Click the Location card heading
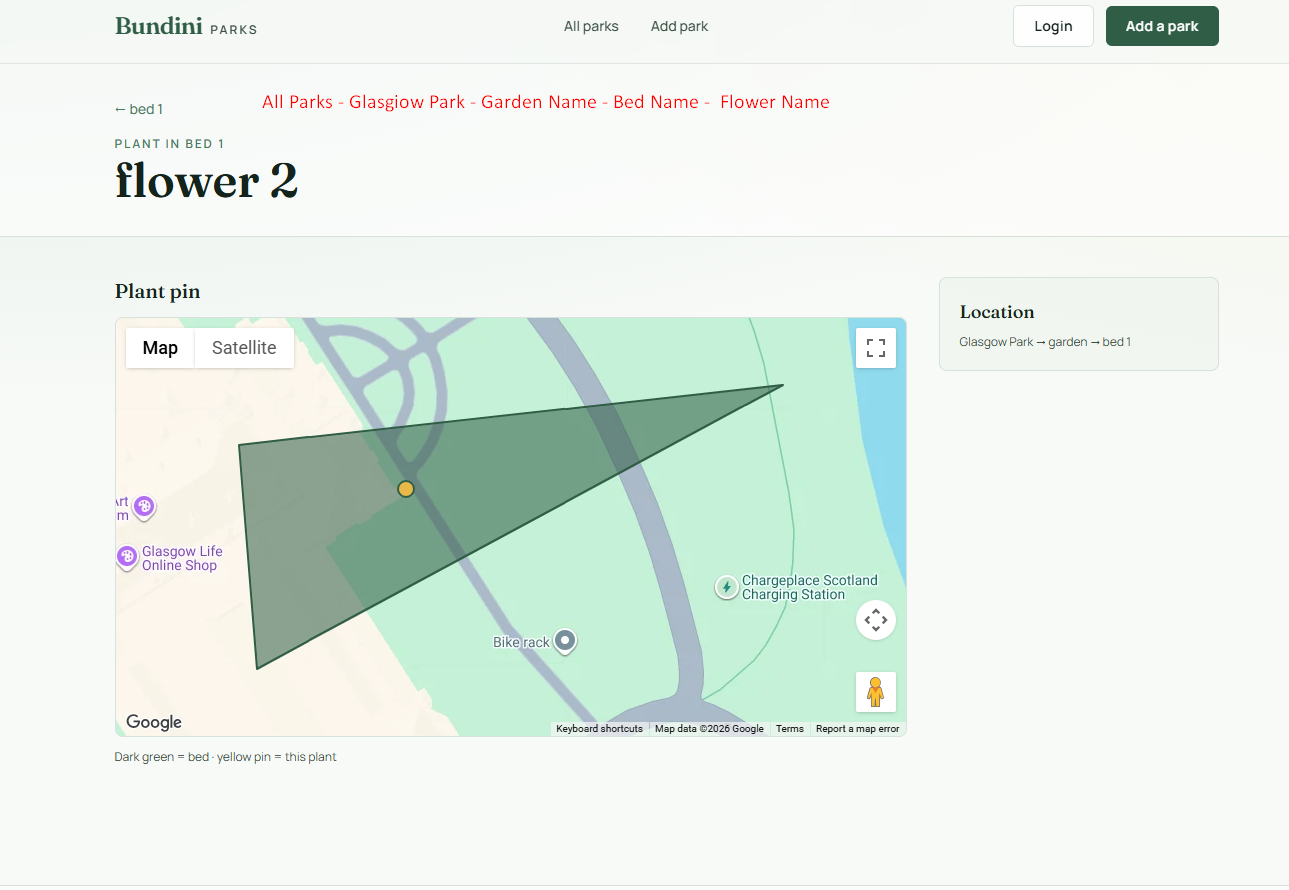 [x=997, y=312]
